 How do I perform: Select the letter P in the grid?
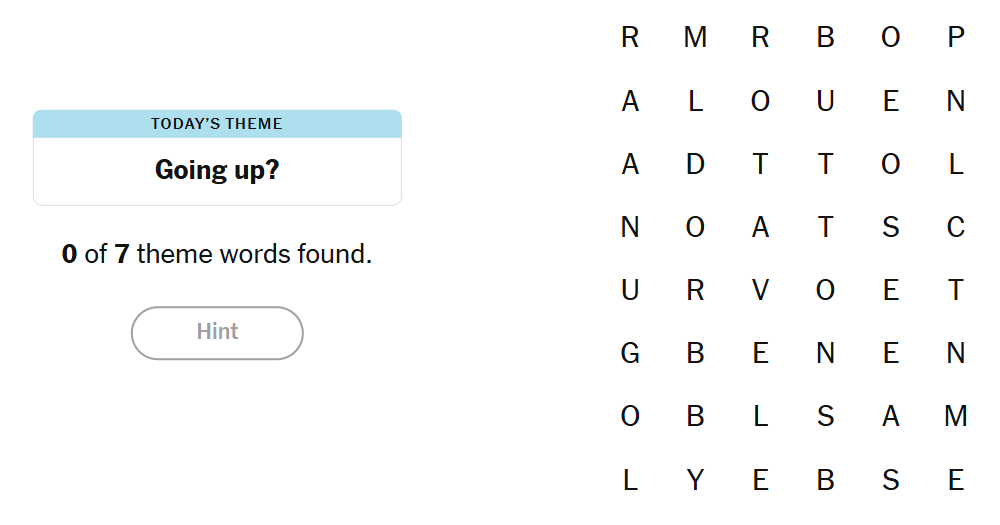click(x=956, y=38)
